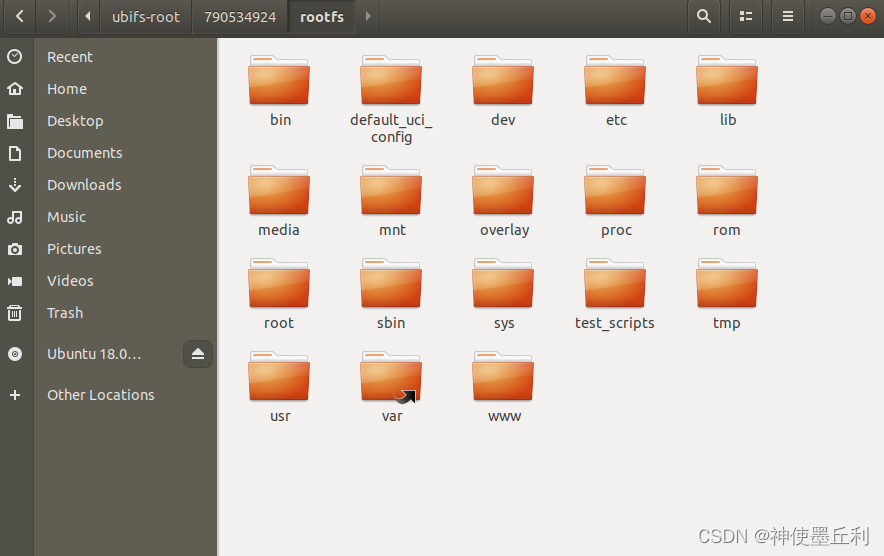The image size is (884, 556).
Task: Select the media folder
Action: [279, 201]
